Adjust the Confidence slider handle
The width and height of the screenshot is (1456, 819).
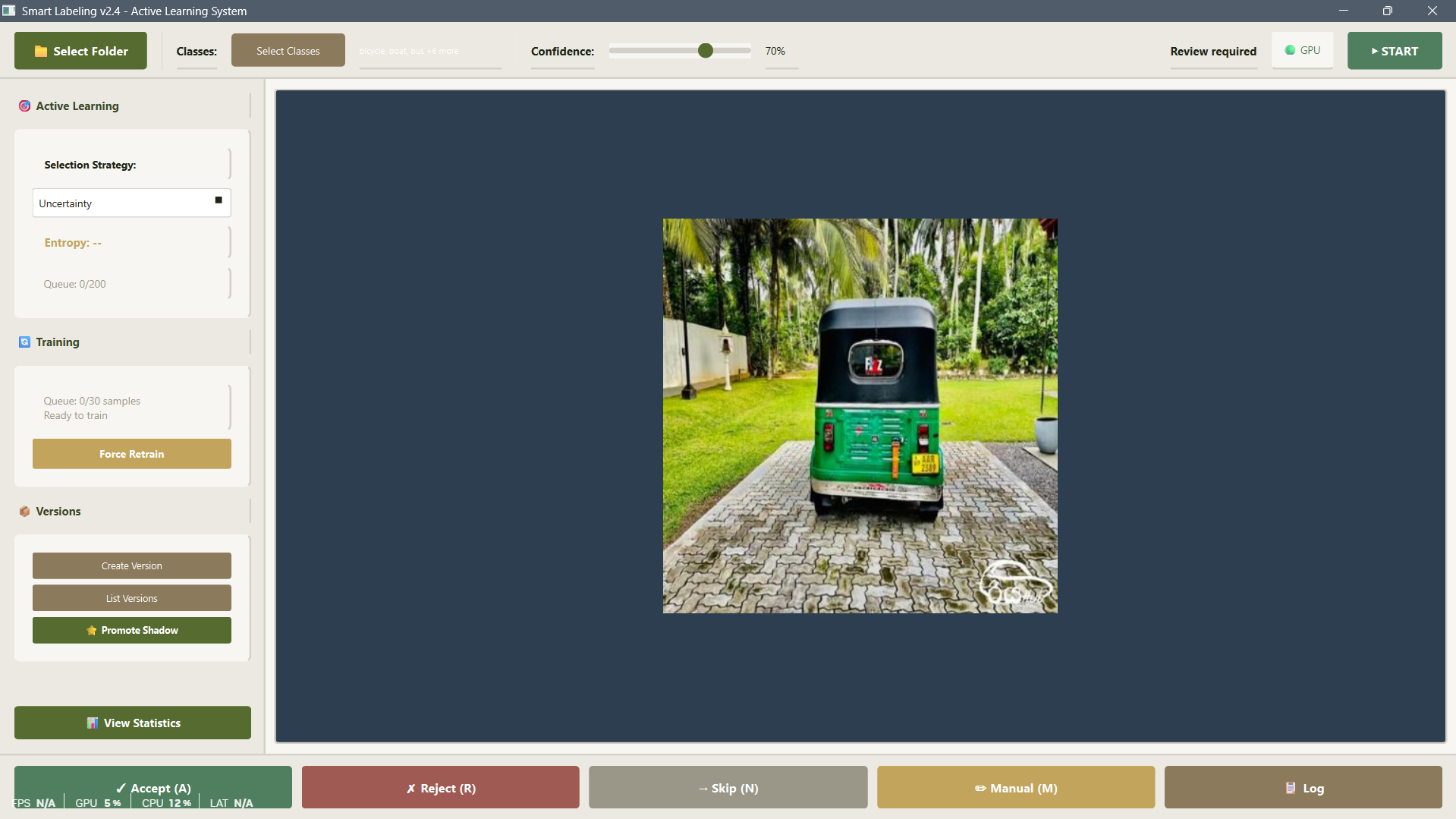[706, 51]
